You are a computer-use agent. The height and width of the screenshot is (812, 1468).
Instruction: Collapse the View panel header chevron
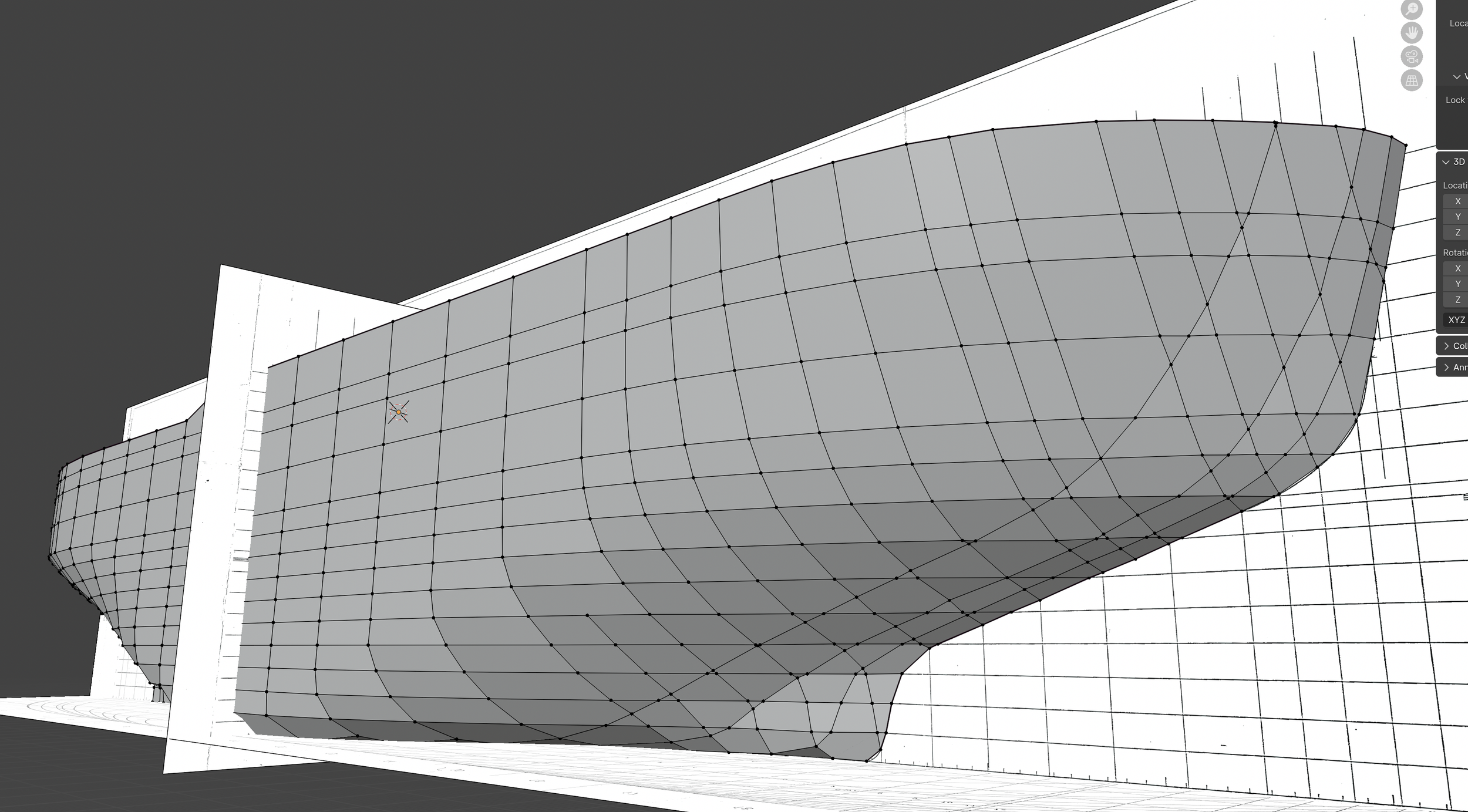(x=1456, y=76)
